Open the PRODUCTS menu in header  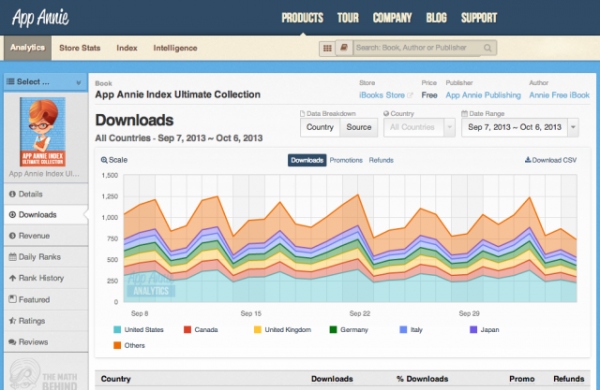[302, 18]
